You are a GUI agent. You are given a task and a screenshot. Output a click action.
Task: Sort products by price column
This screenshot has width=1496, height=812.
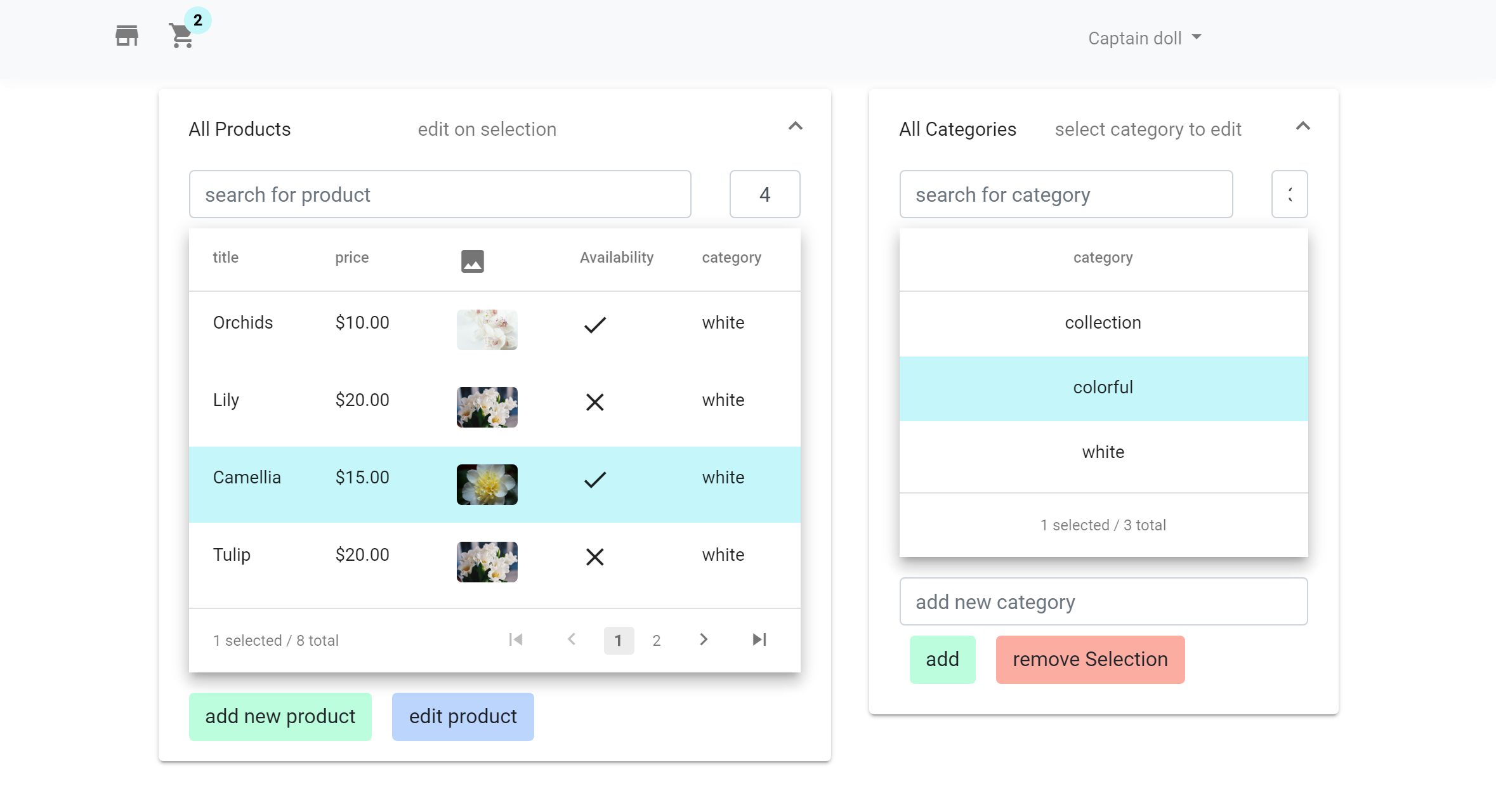tap(352, 257)
